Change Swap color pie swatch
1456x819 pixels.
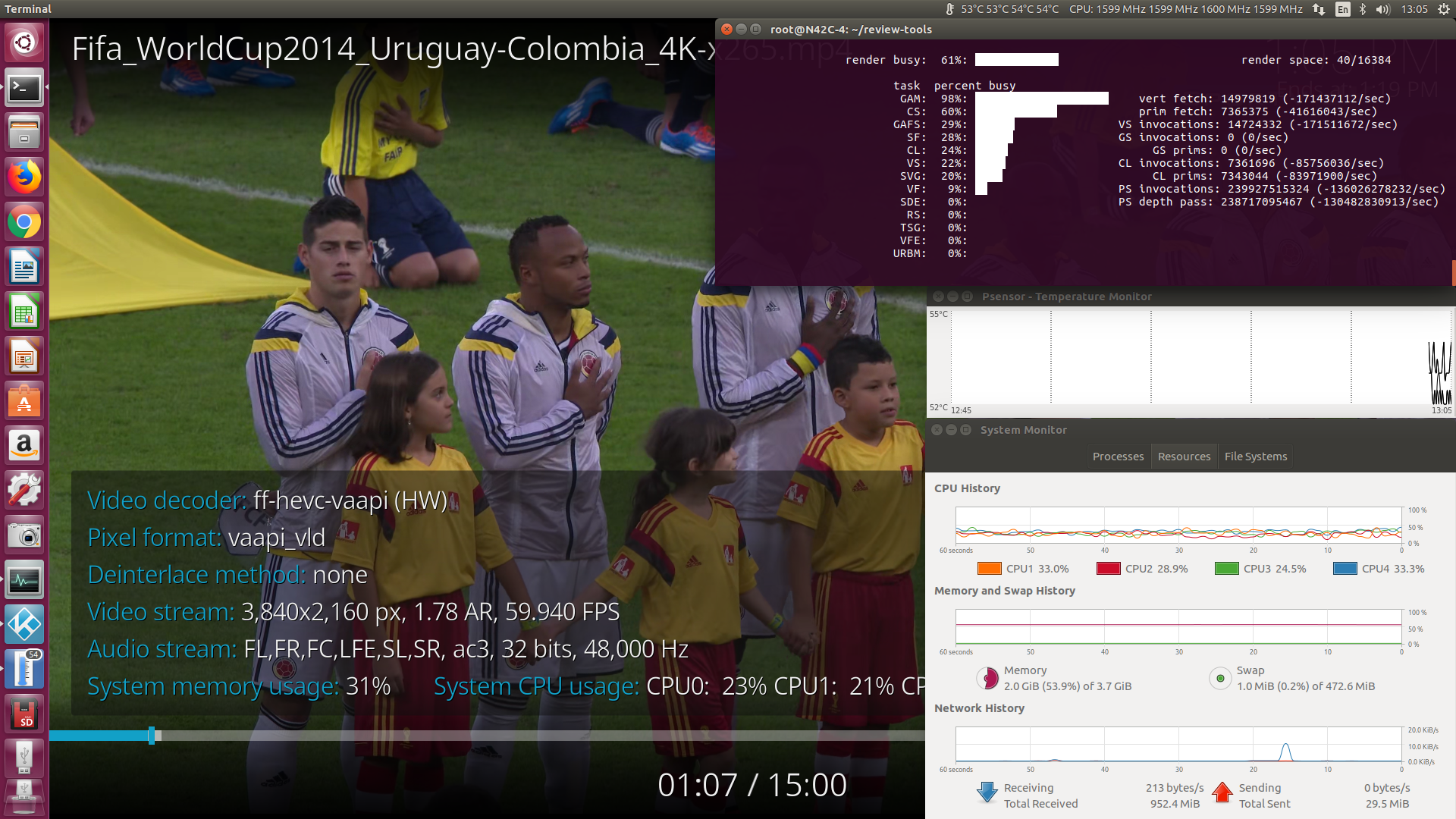tap(1220, 678)
